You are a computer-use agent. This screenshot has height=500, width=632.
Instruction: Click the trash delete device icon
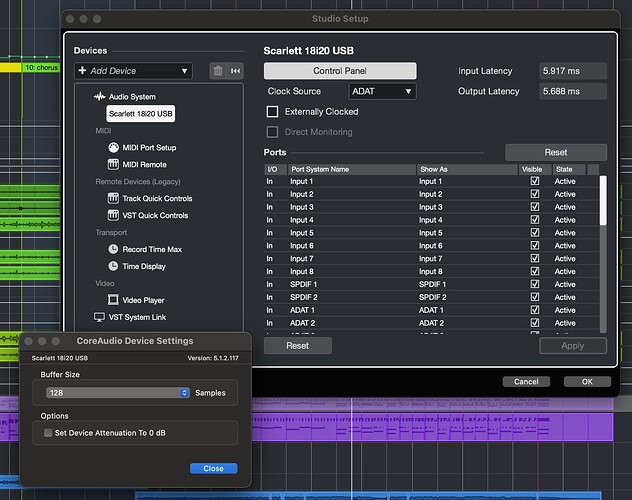[218, 71]
